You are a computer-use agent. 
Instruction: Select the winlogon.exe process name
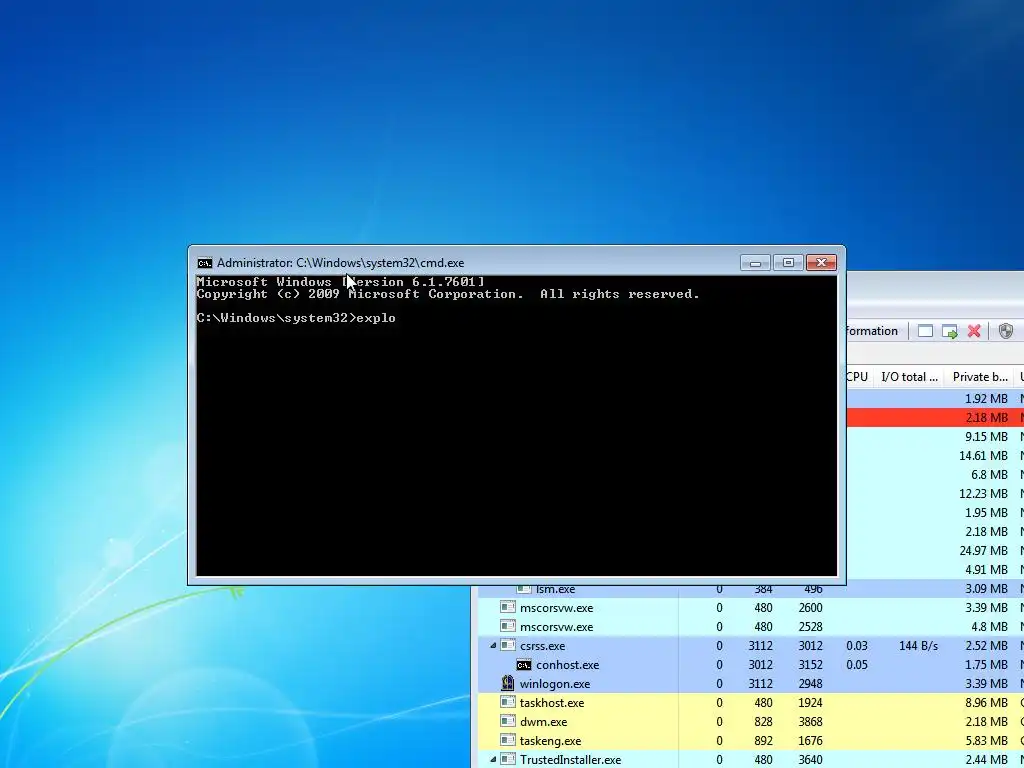pyautogui.click(x=554, y=684)
